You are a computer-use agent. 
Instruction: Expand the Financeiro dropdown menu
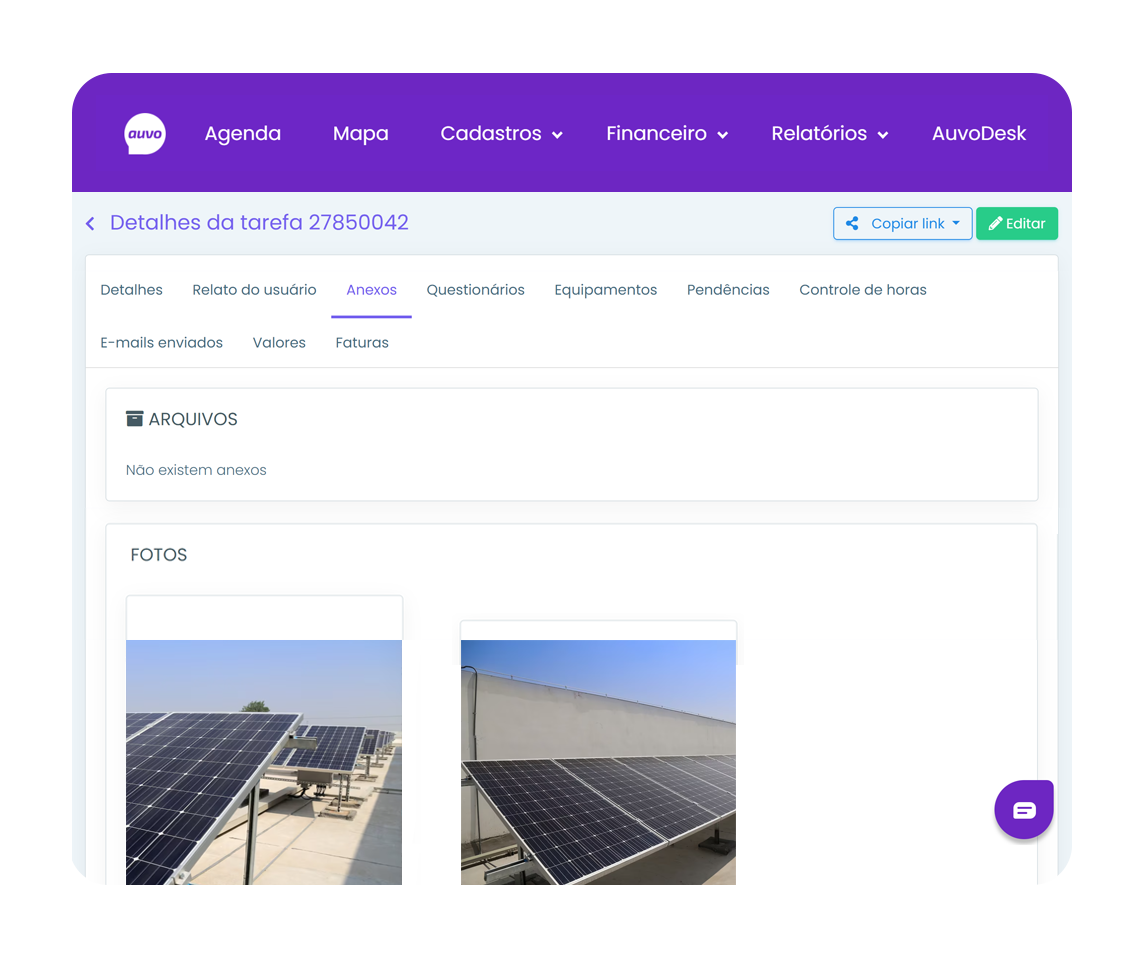[x=666, y=134]
